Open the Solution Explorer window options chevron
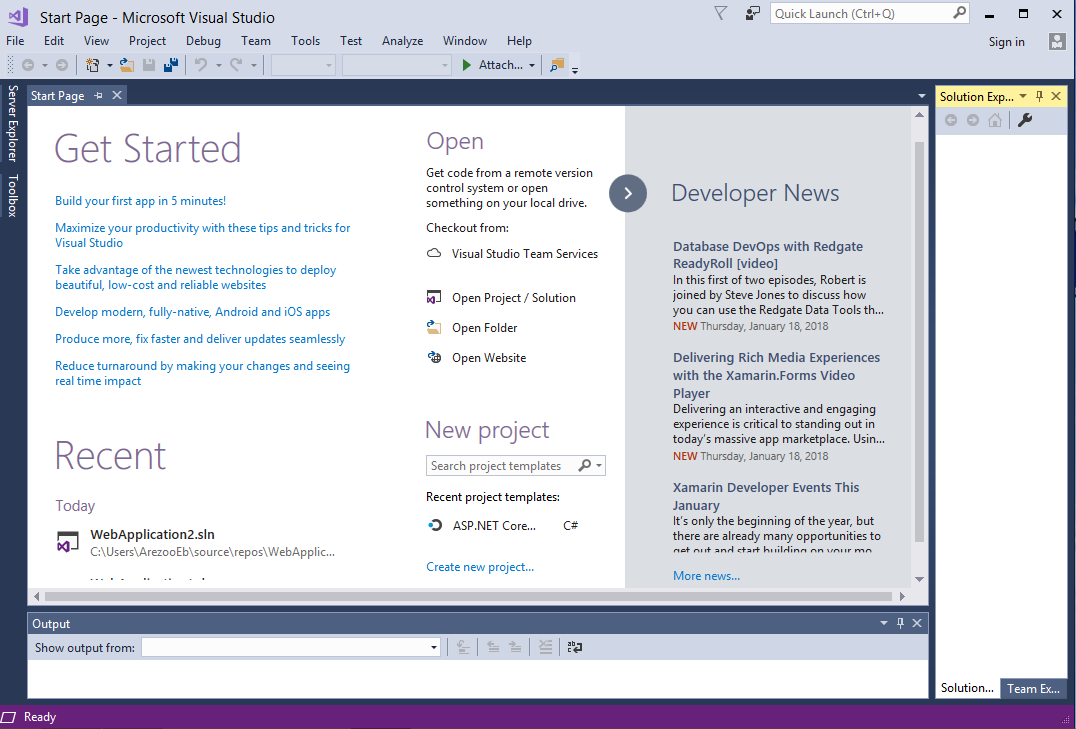 tap(1023, 96)
